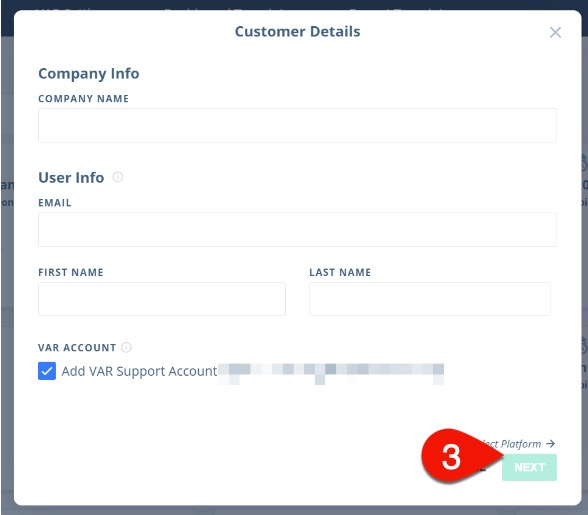Close the Customer Details dialog
Screen dimensions: 588x515
(555, 32)
